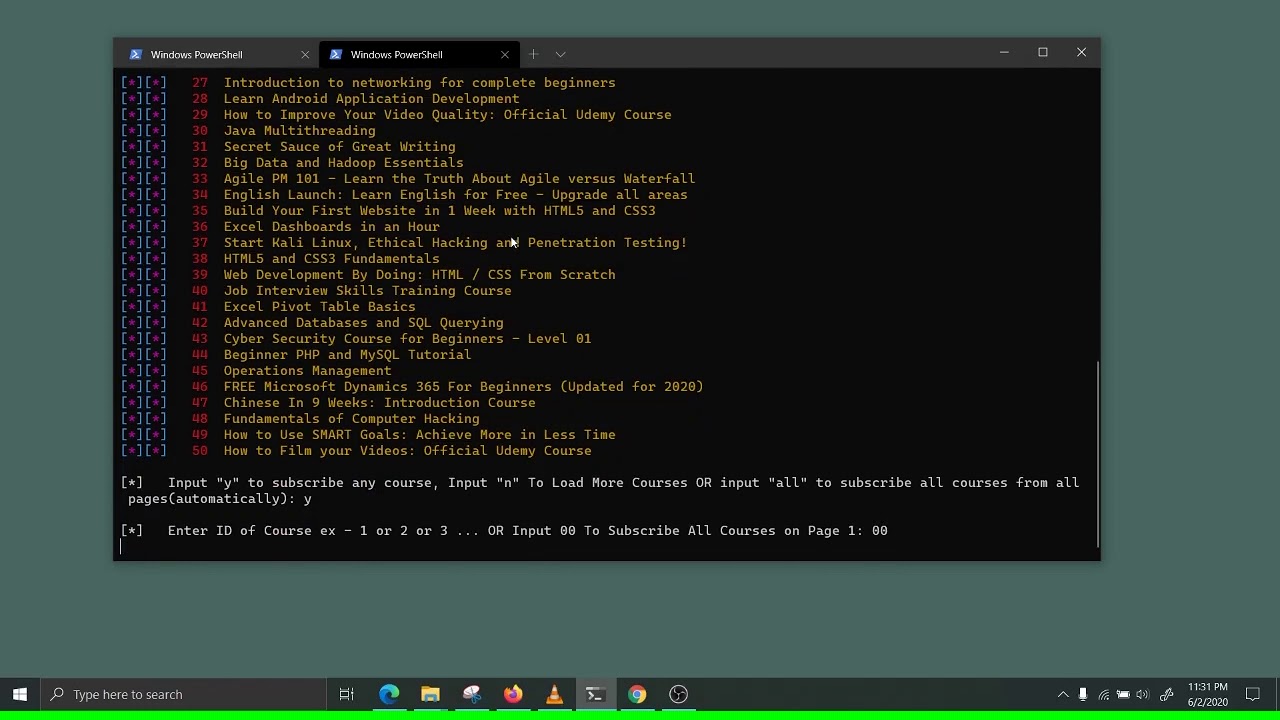Screen dimensions: 1280x720
Task: Launch Microsoft Edge from the taskbar
Action: click(389, 694)
